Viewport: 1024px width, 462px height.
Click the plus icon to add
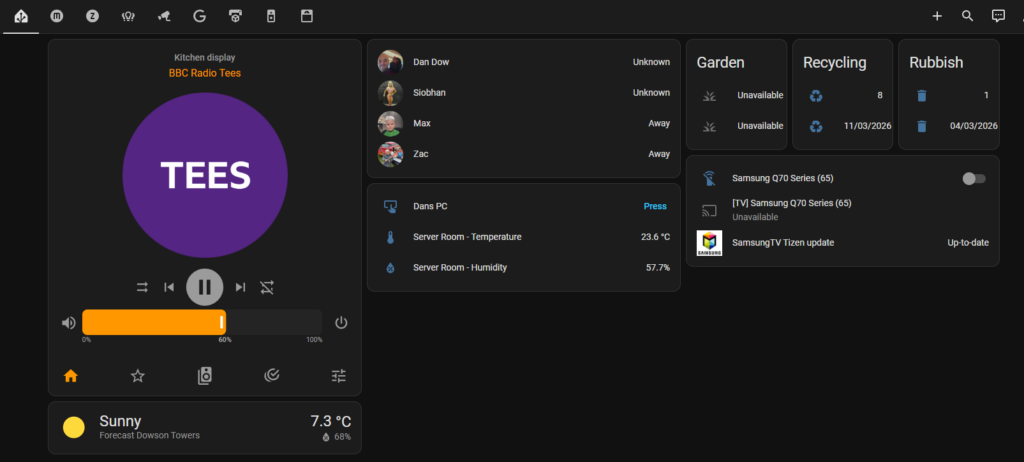click(937, 16)
